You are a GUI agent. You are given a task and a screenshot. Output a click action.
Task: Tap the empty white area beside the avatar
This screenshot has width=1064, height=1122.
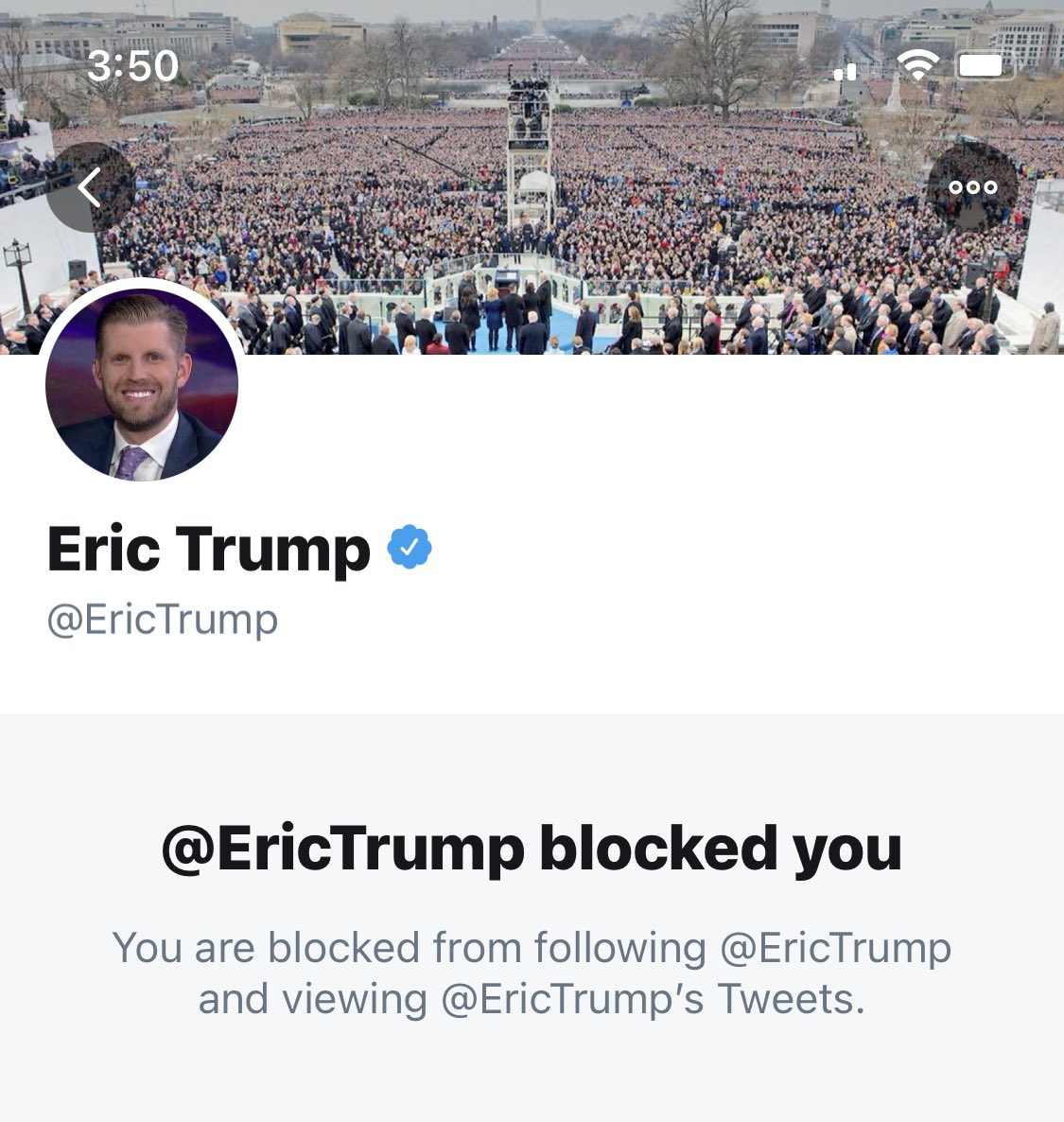click(644, 430)
